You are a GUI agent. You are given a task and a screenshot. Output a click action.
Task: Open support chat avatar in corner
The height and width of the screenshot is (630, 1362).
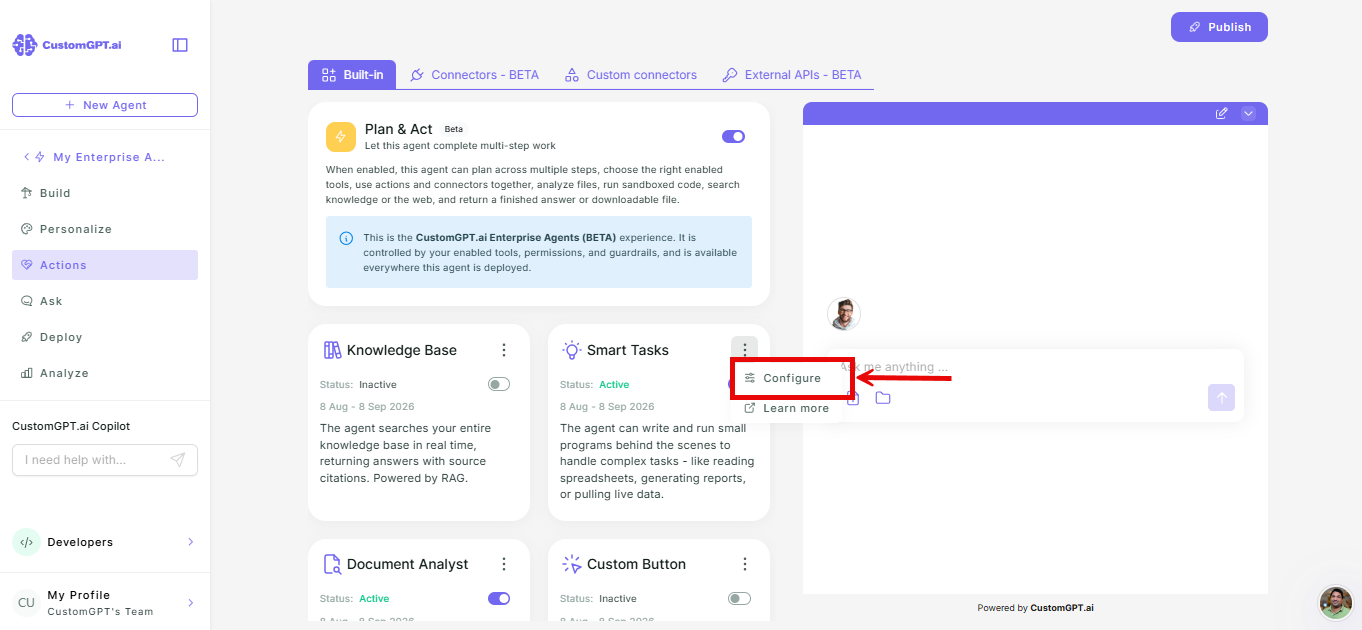tap(1336, 603)
